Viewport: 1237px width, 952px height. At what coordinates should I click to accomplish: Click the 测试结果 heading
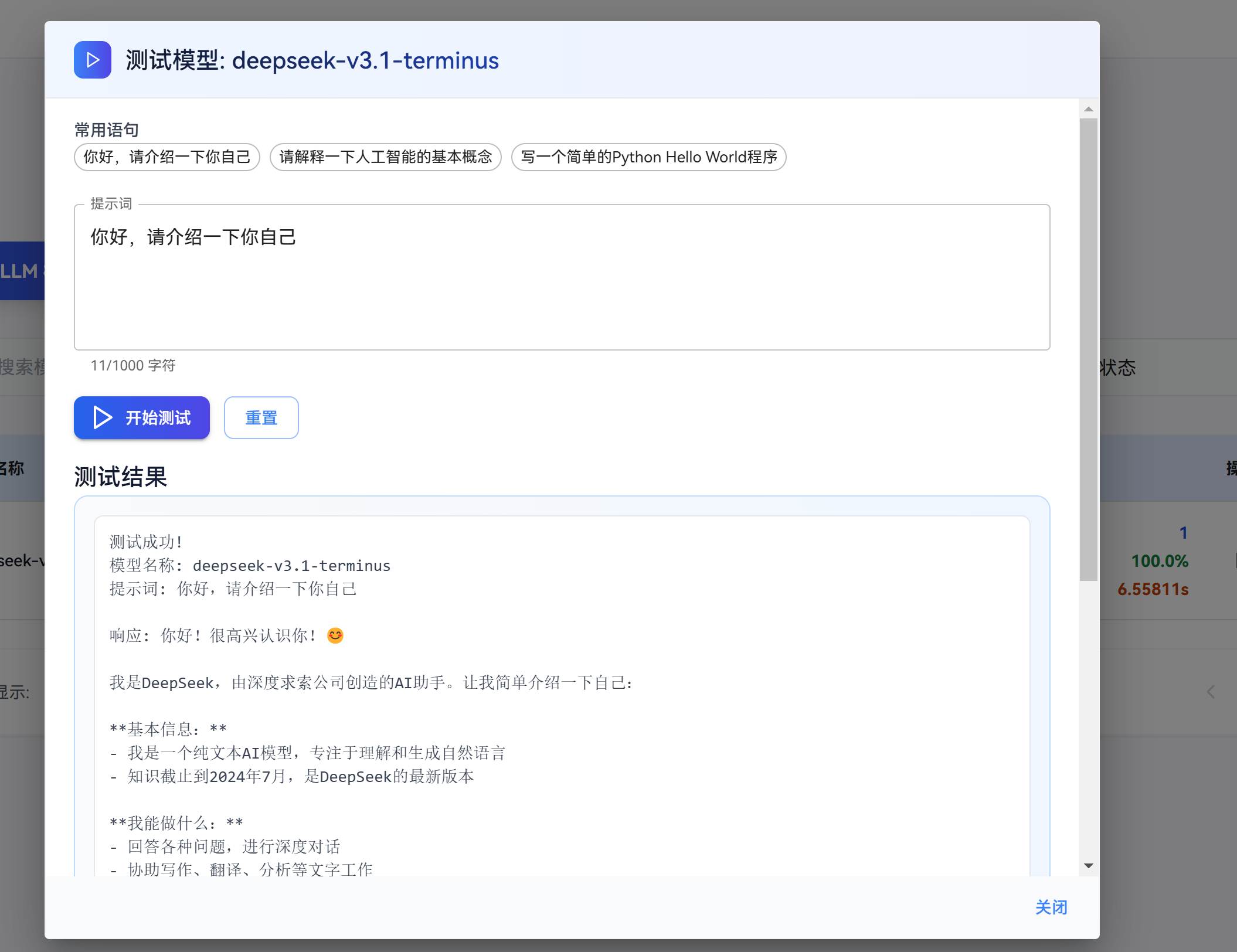pos(121,477)
